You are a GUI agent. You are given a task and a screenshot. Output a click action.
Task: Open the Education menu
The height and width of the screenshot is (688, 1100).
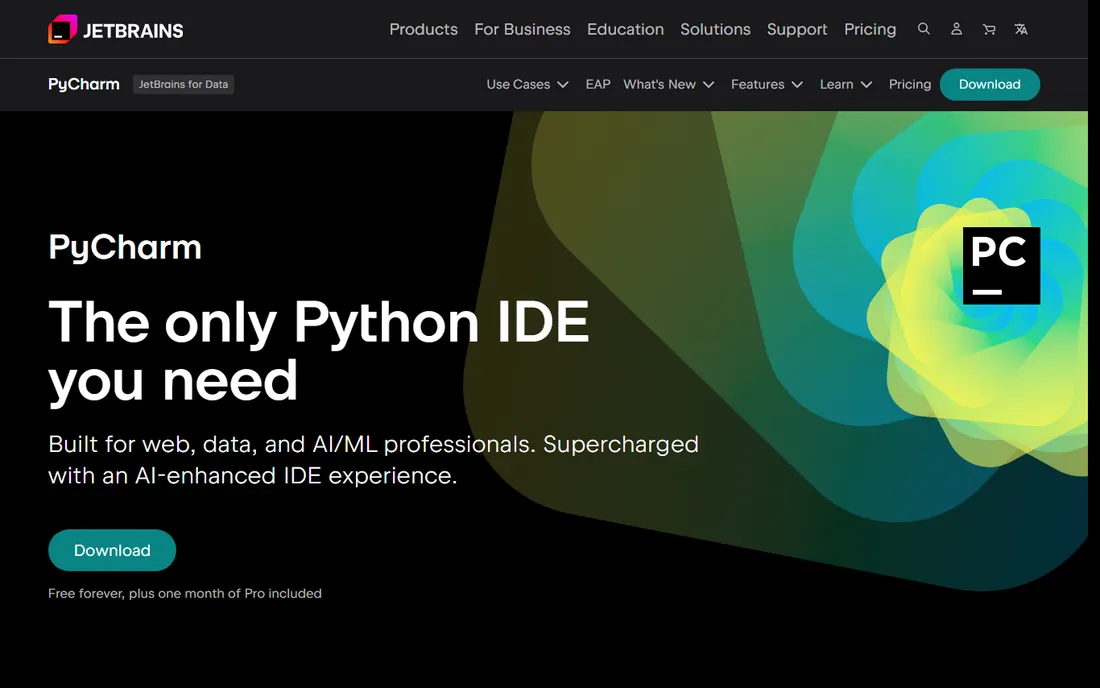tap(625, 29)
